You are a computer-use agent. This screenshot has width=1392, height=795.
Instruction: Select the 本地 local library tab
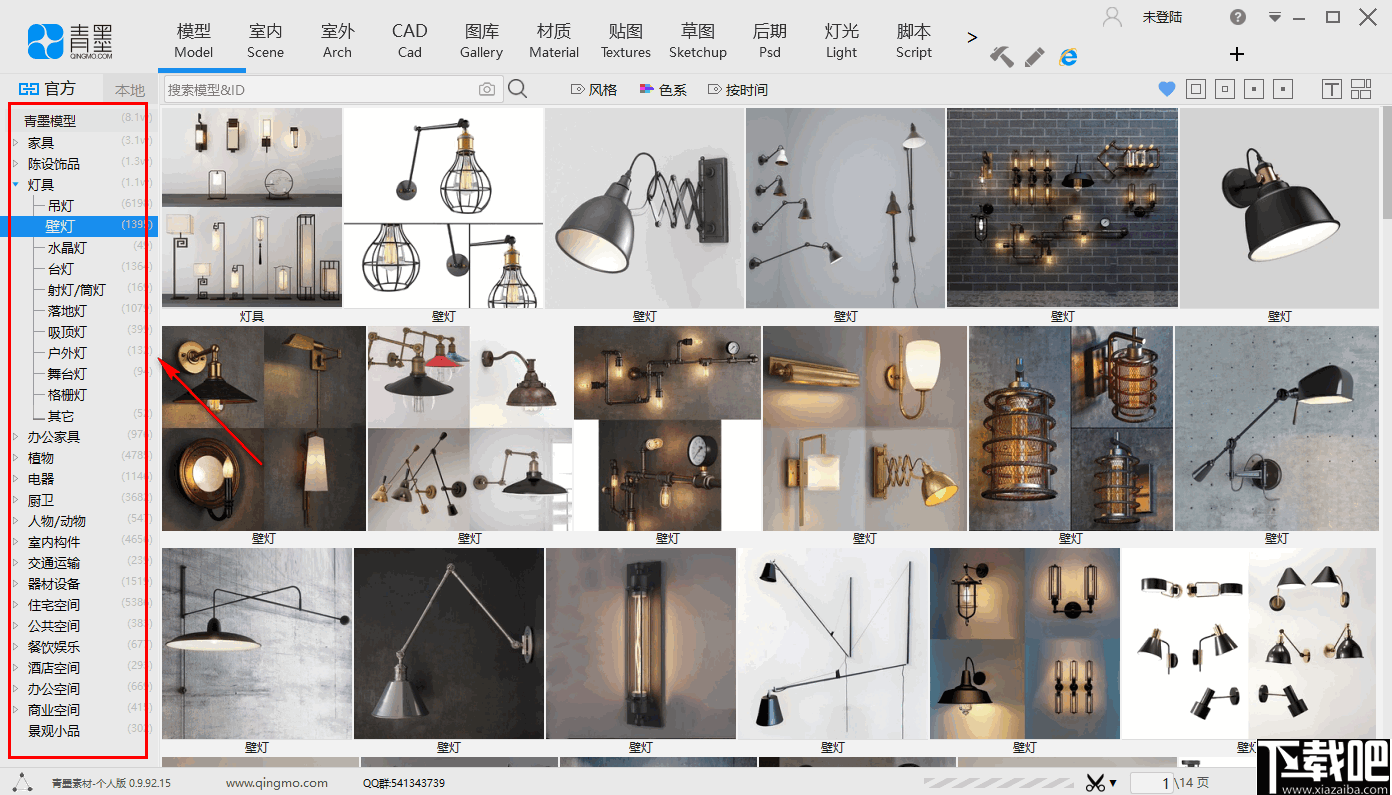130,90
